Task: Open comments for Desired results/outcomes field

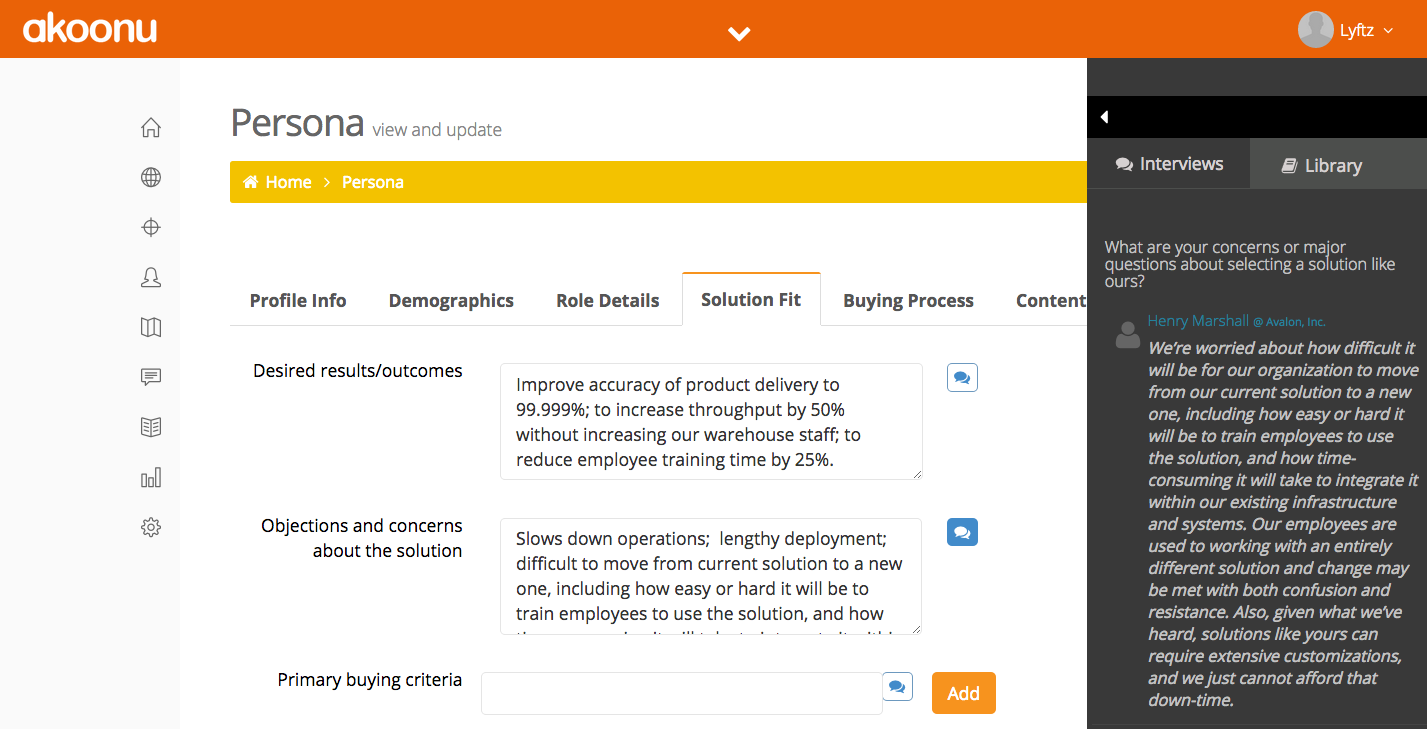Action: click(x=961, y=377)
